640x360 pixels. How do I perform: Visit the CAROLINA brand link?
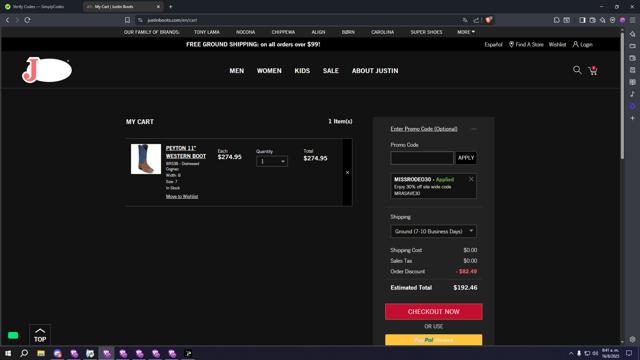pyautogui.click(x=382, y=32)
